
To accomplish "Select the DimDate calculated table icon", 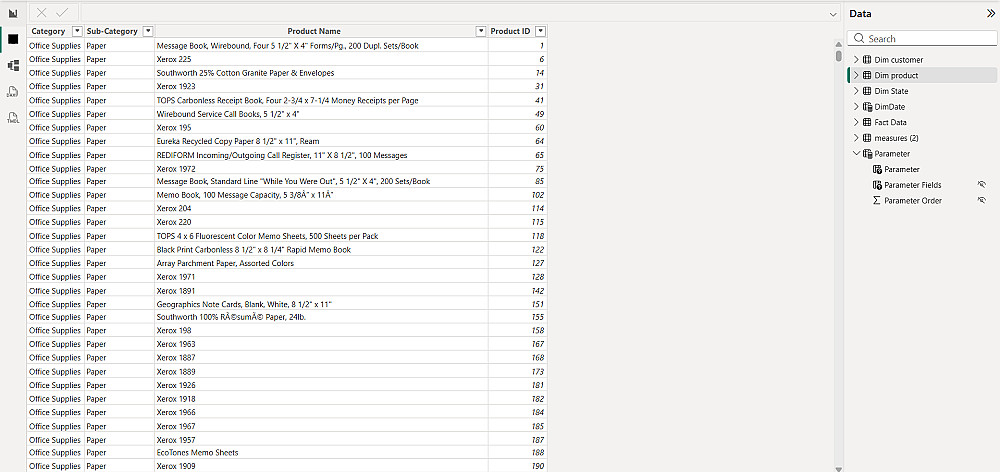I will pyautogui.click(x=867, y=107).
